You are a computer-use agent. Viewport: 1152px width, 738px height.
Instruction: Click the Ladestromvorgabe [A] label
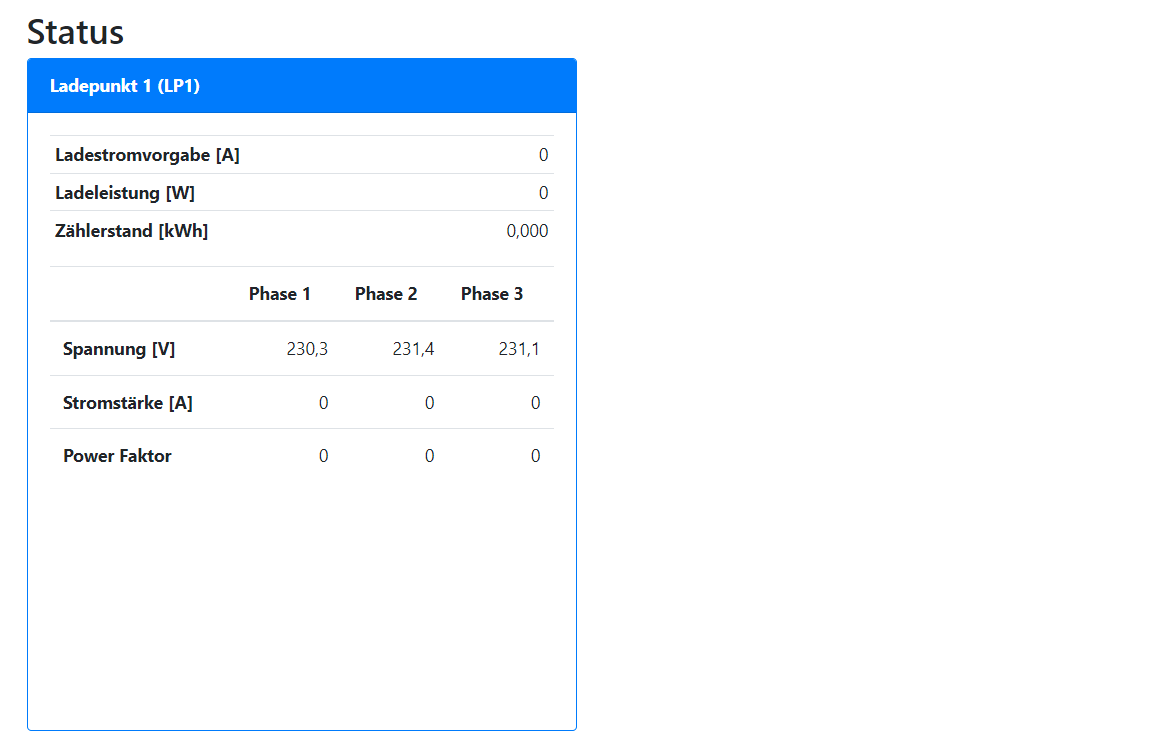[147, 155]
